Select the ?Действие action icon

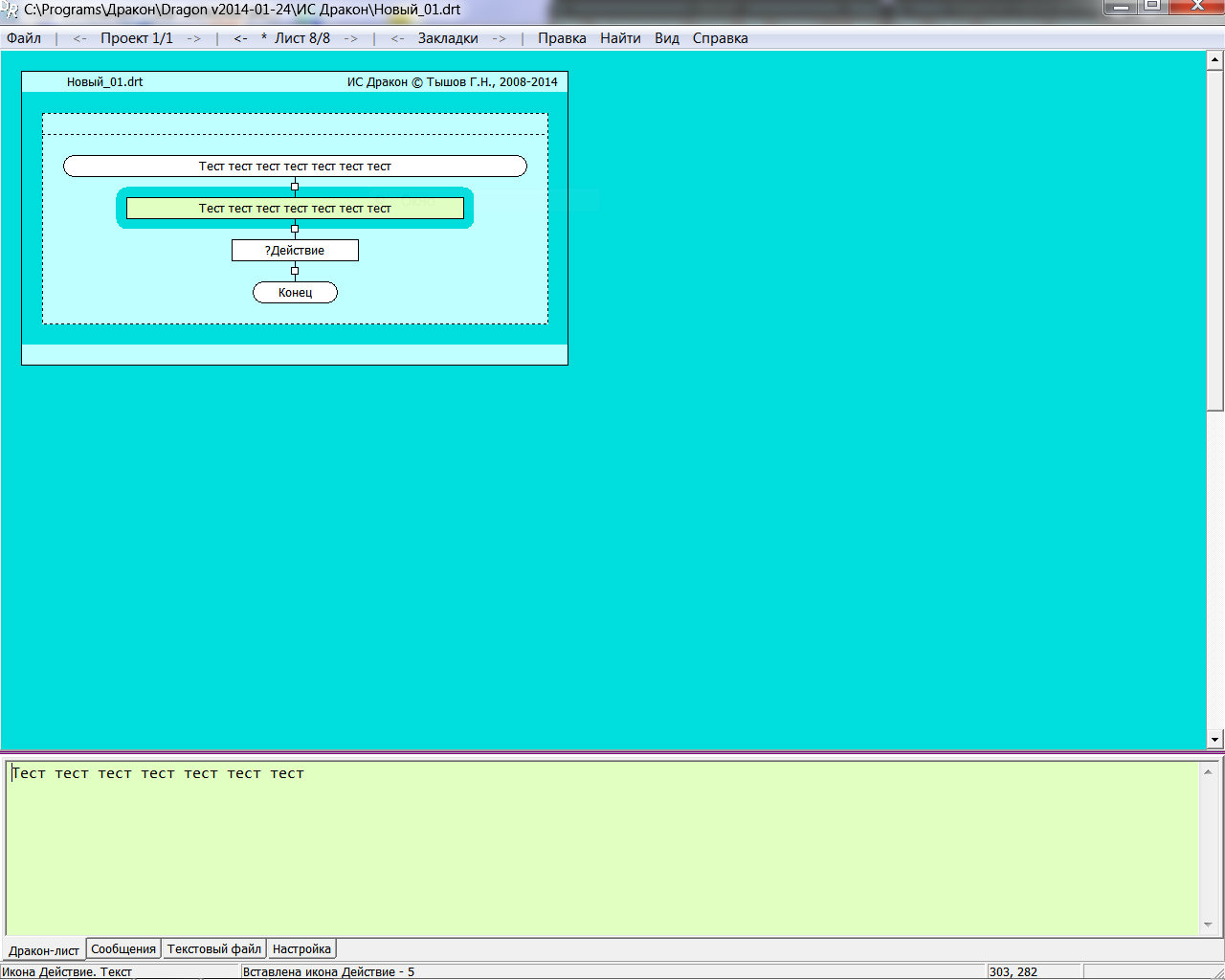295,251
